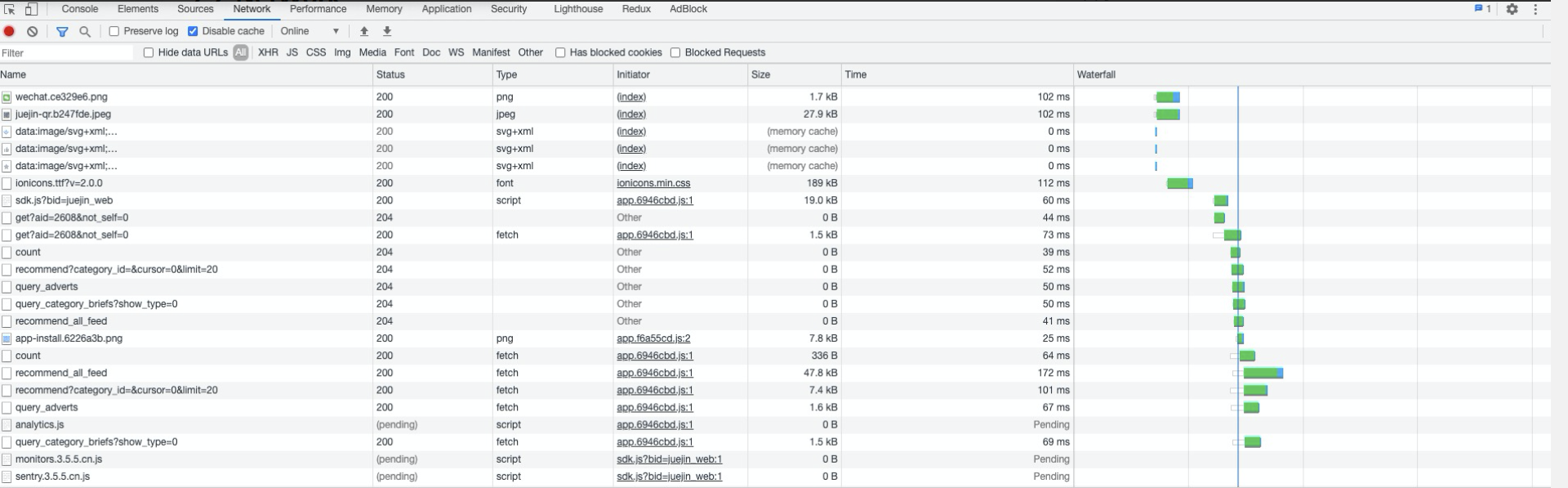
Task: Filter requests by Other type
Action: (x=530, y=52)
